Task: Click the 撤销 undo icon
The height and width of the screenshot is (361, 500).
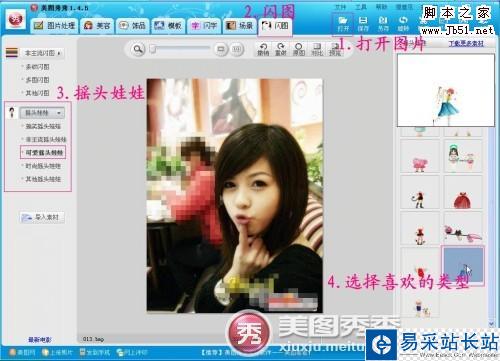Action: click(x=263, y=49)
